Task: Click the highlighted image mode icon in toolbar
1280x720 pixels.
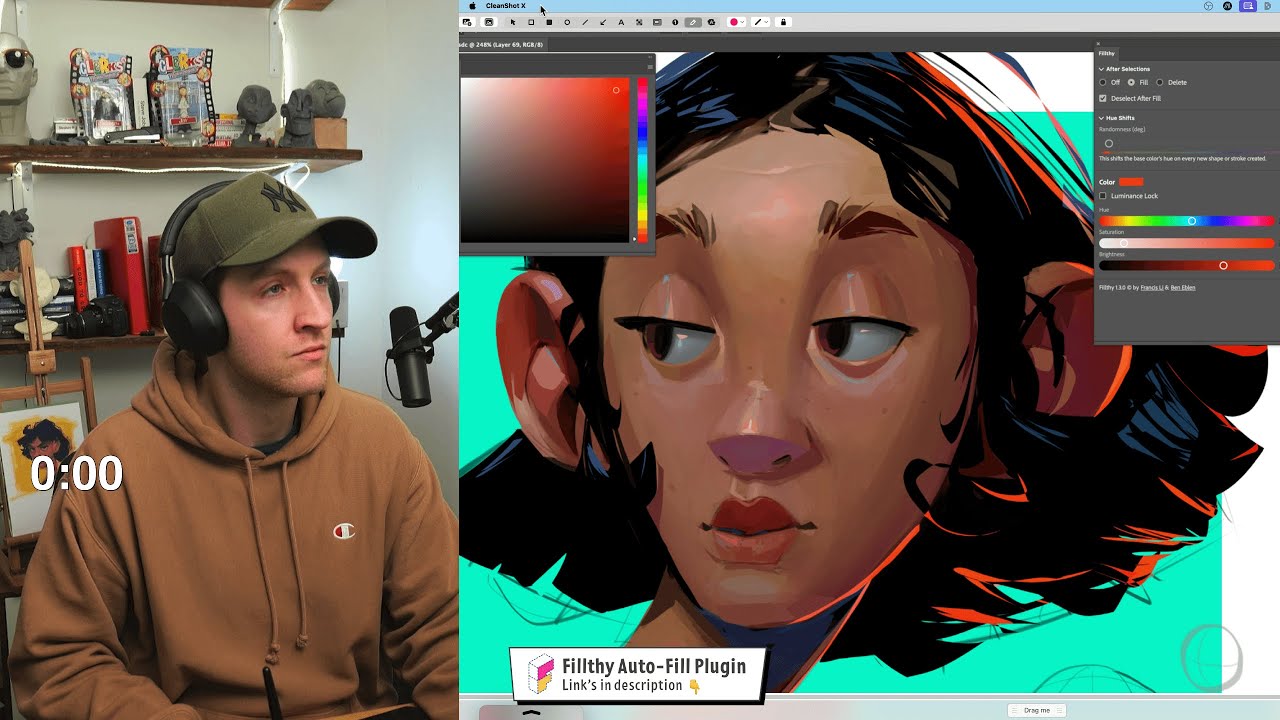Action: pyautogui.click(x=489, y=22)
